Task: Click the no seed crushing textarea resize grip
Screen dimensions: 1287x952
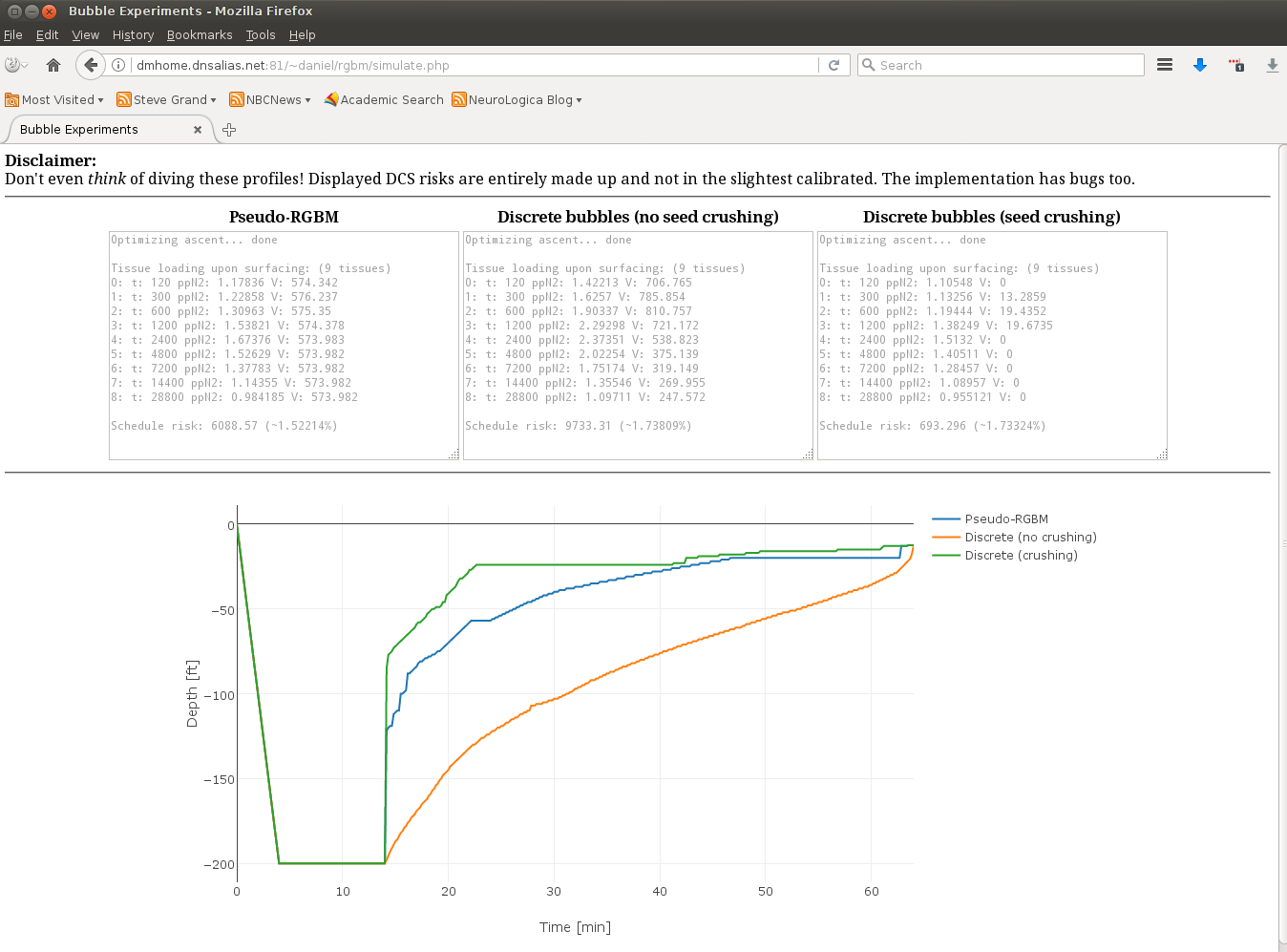Action: pyautogui.click(x=808, y=455)
